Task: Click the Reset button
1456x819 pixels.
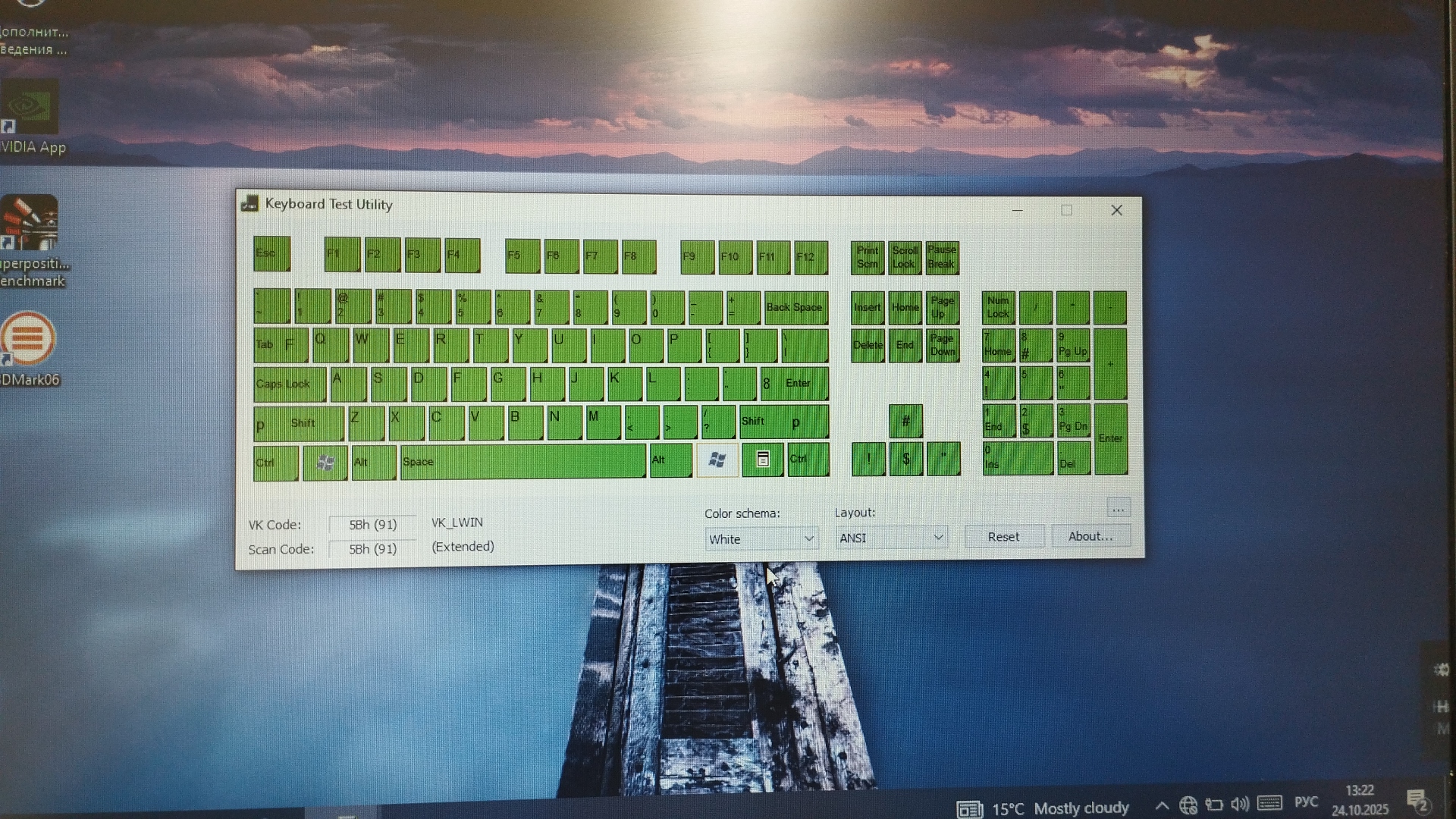Action: click(1003, 537)
